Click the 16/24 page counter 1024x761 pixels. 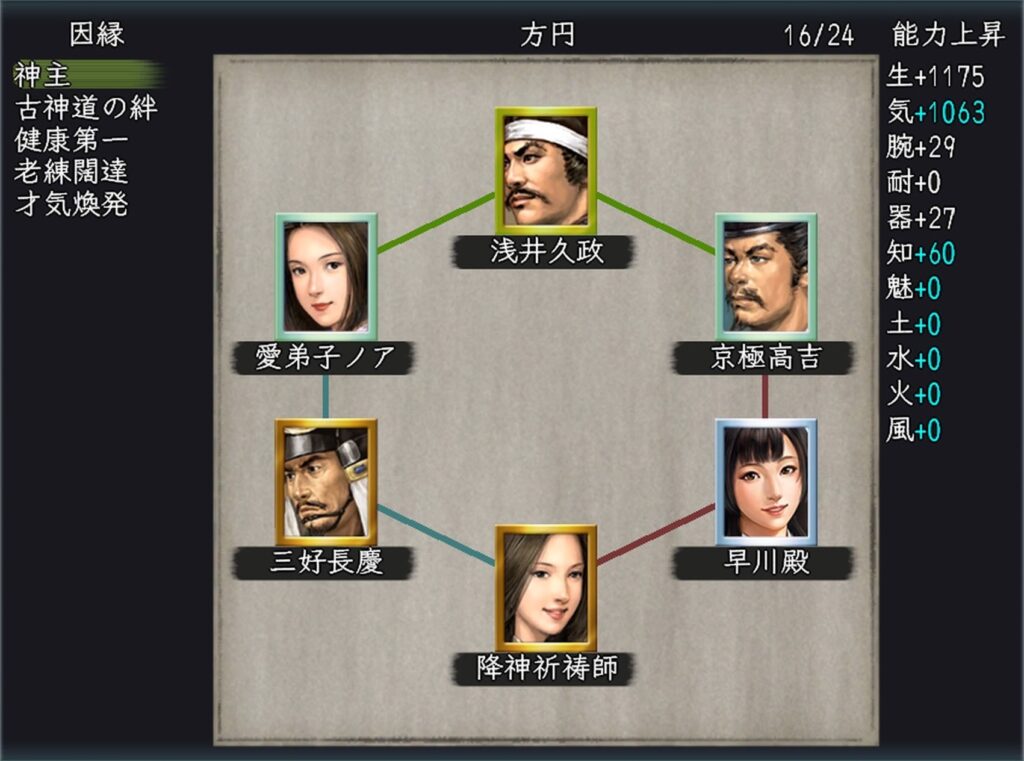819,35
